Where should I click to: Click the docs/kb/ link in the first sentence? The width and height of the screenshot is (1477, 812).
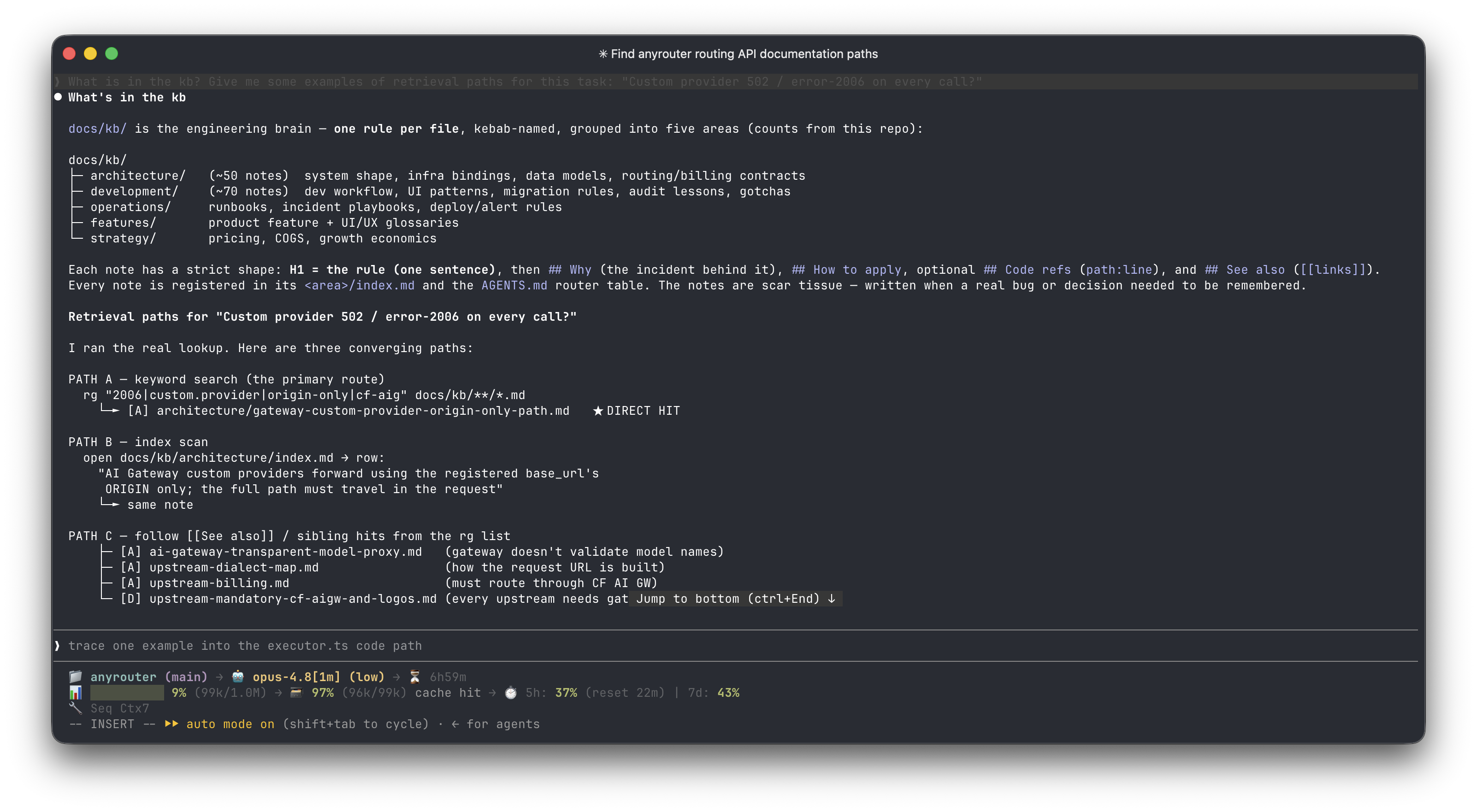(97, 129)
